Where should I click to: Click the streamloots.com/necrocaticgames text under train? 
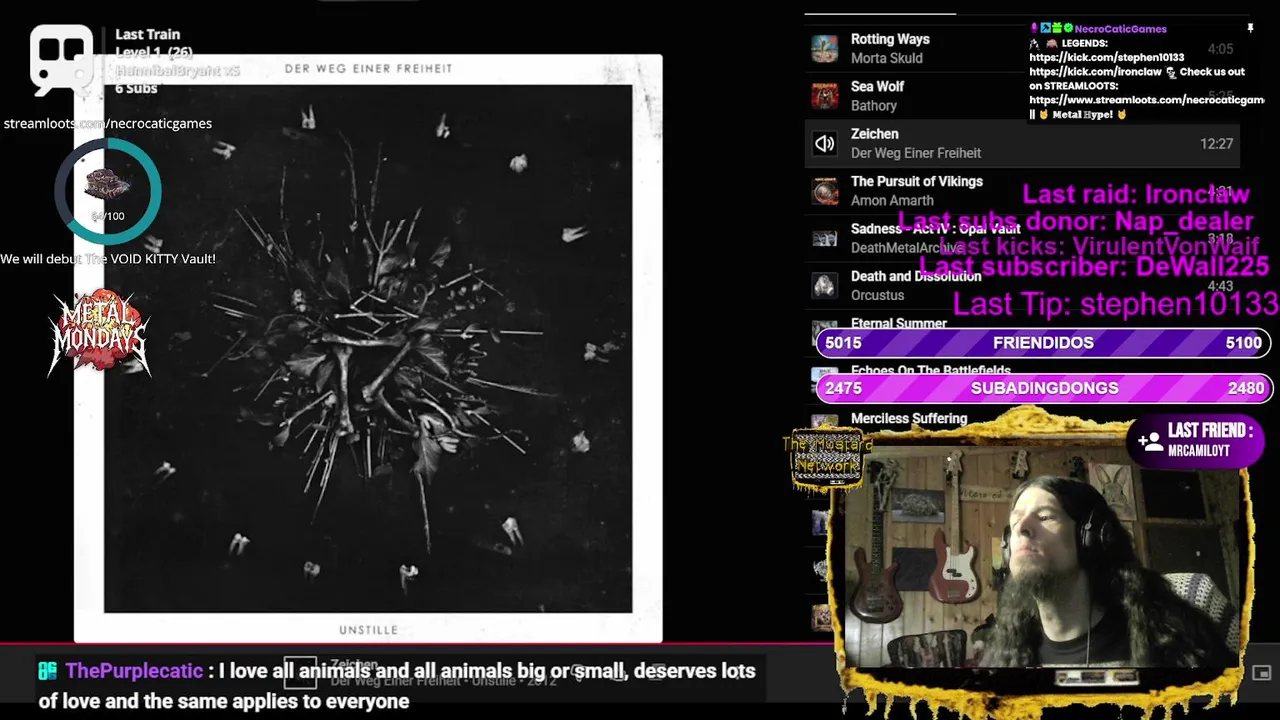[107, 123]
